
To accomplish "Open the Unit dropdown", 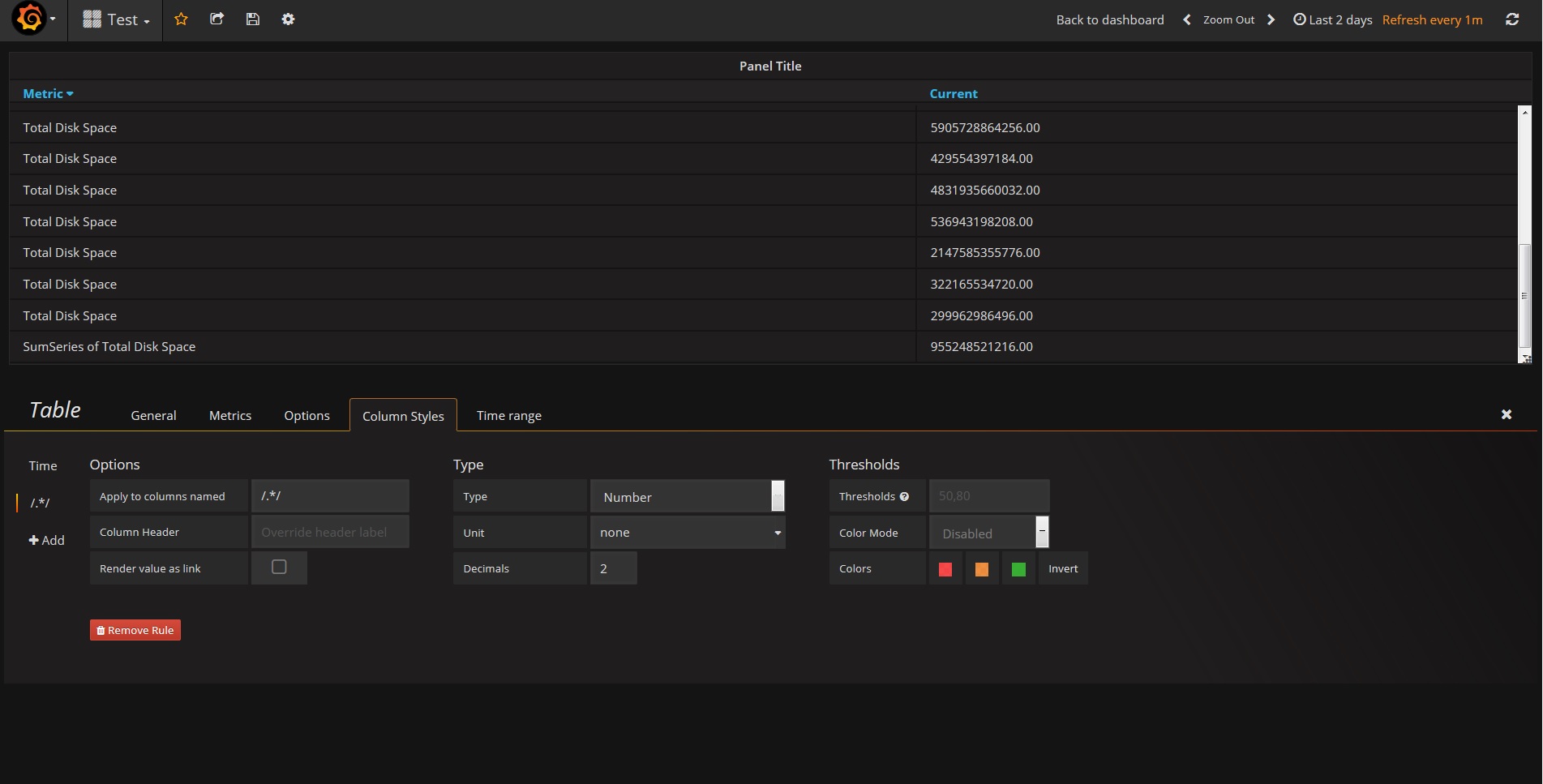I will click(x=688, y=533).
